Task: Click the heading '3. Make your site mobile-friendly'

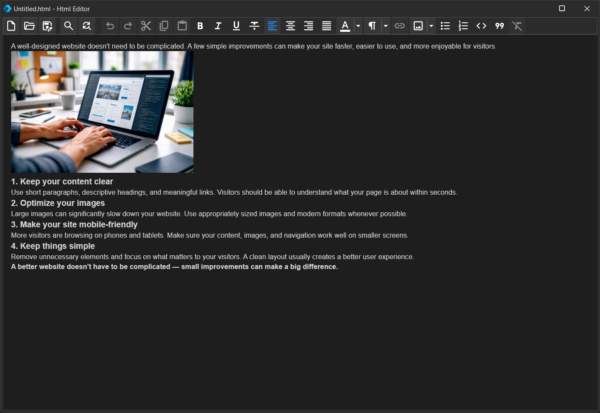Action: coord(74,224)
